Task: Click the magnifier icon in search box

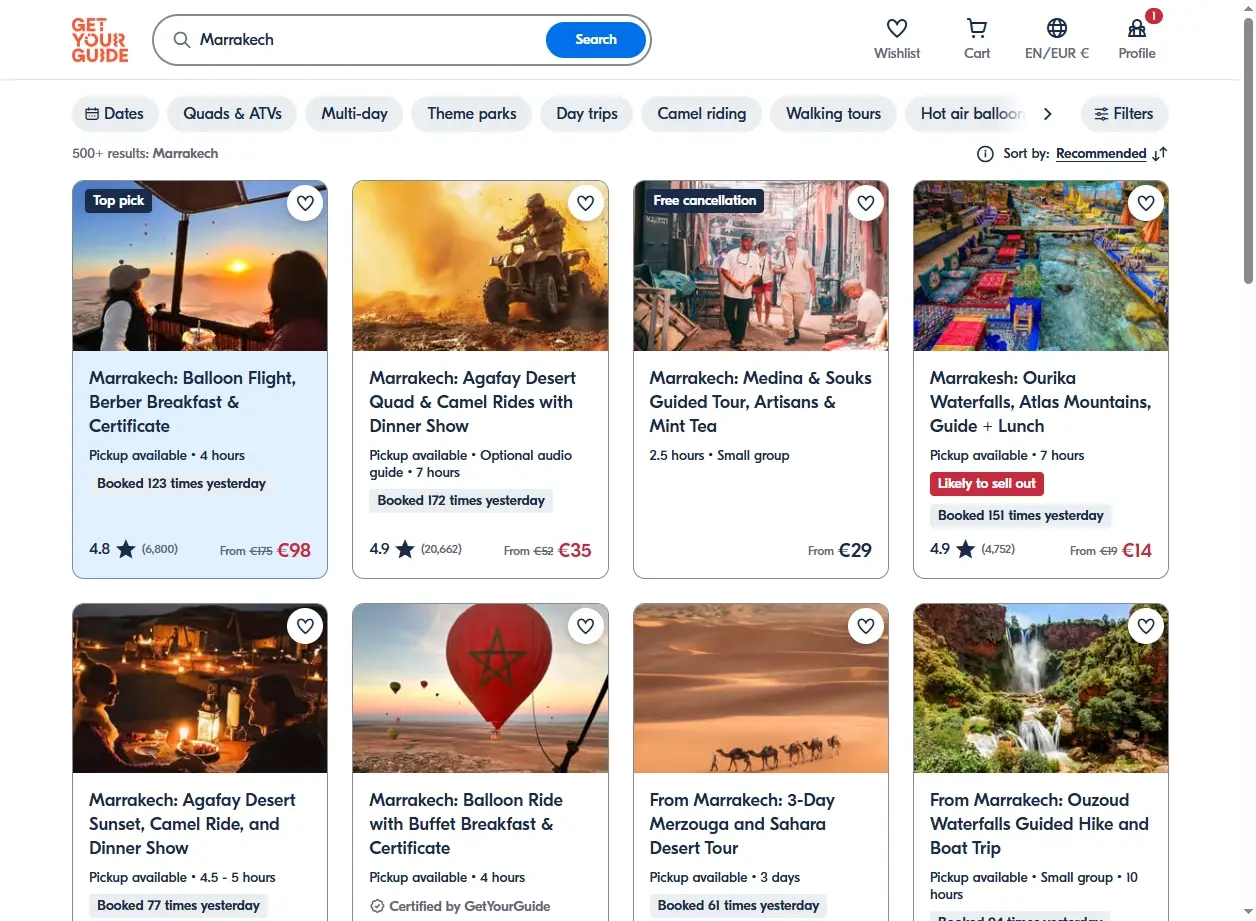Action: coord(182,40)
